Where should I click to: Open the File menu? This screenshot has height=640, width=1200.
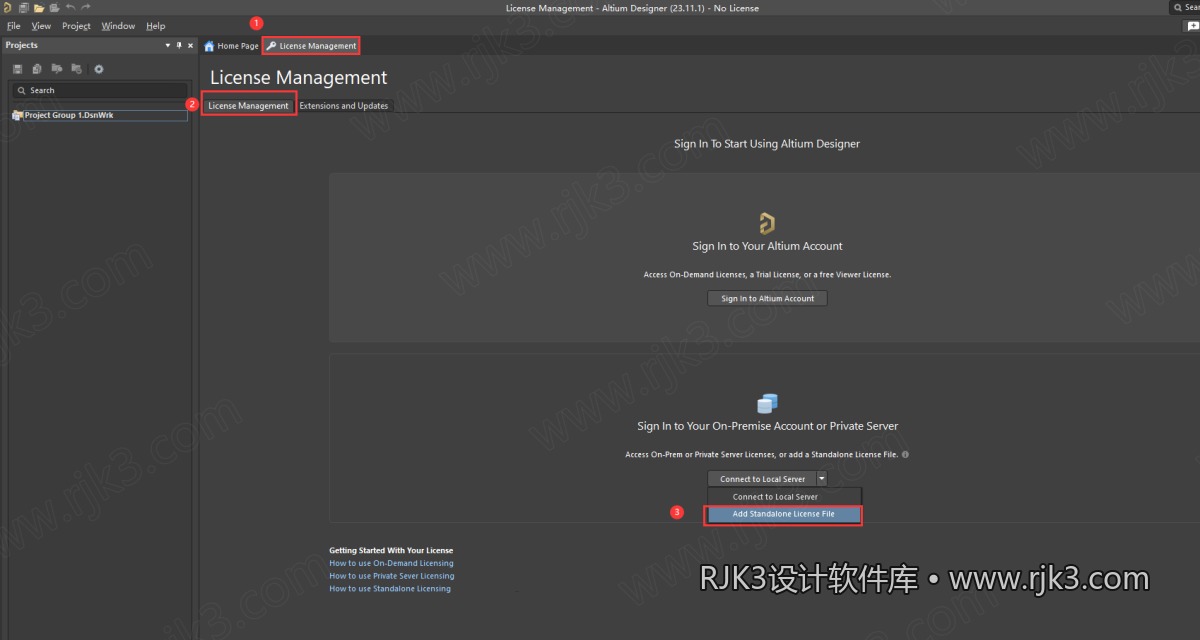(x=14, y=26)
